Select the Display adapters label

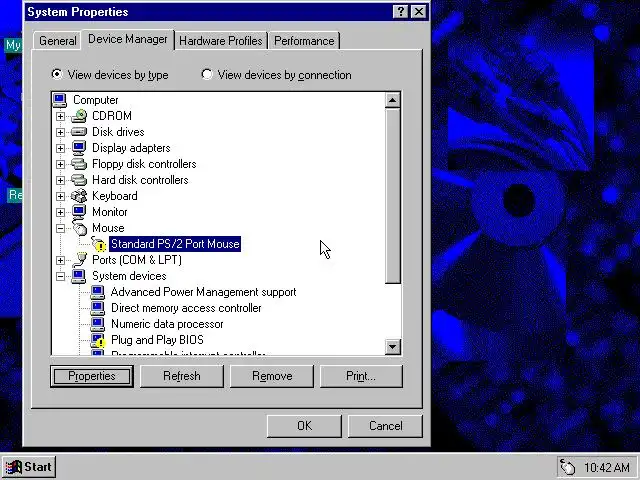(131, 148)
